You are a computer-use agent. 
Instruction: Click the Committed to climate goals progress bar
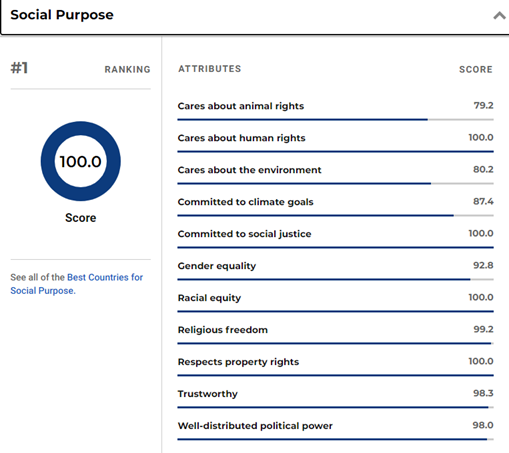point(335,215)
